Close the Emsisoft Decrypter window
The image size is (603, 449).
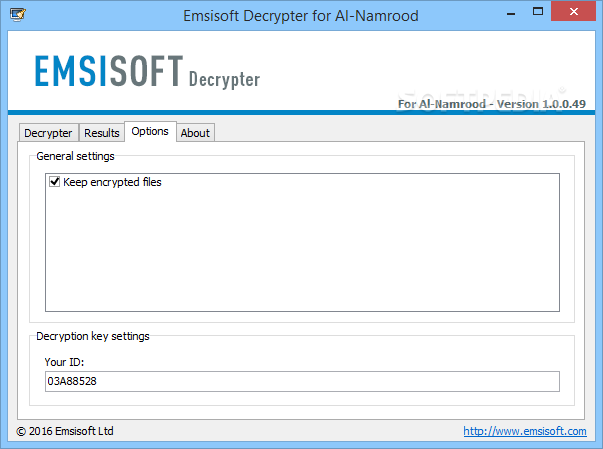pyautogui.click(x=573, y=12)
